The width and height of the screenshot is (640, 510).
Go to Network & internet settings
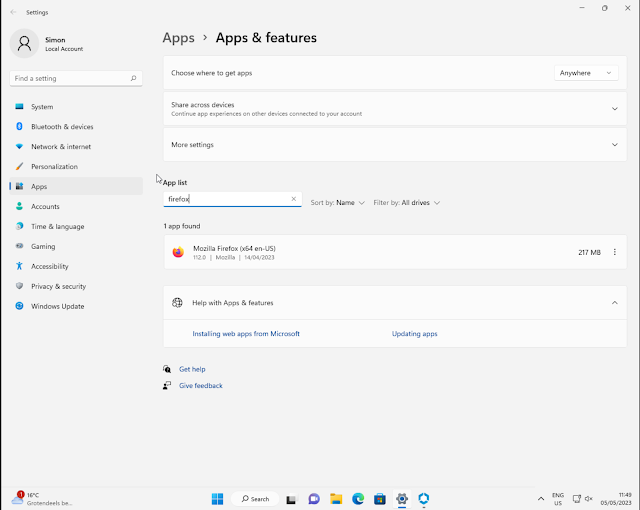tap(76, 146)
